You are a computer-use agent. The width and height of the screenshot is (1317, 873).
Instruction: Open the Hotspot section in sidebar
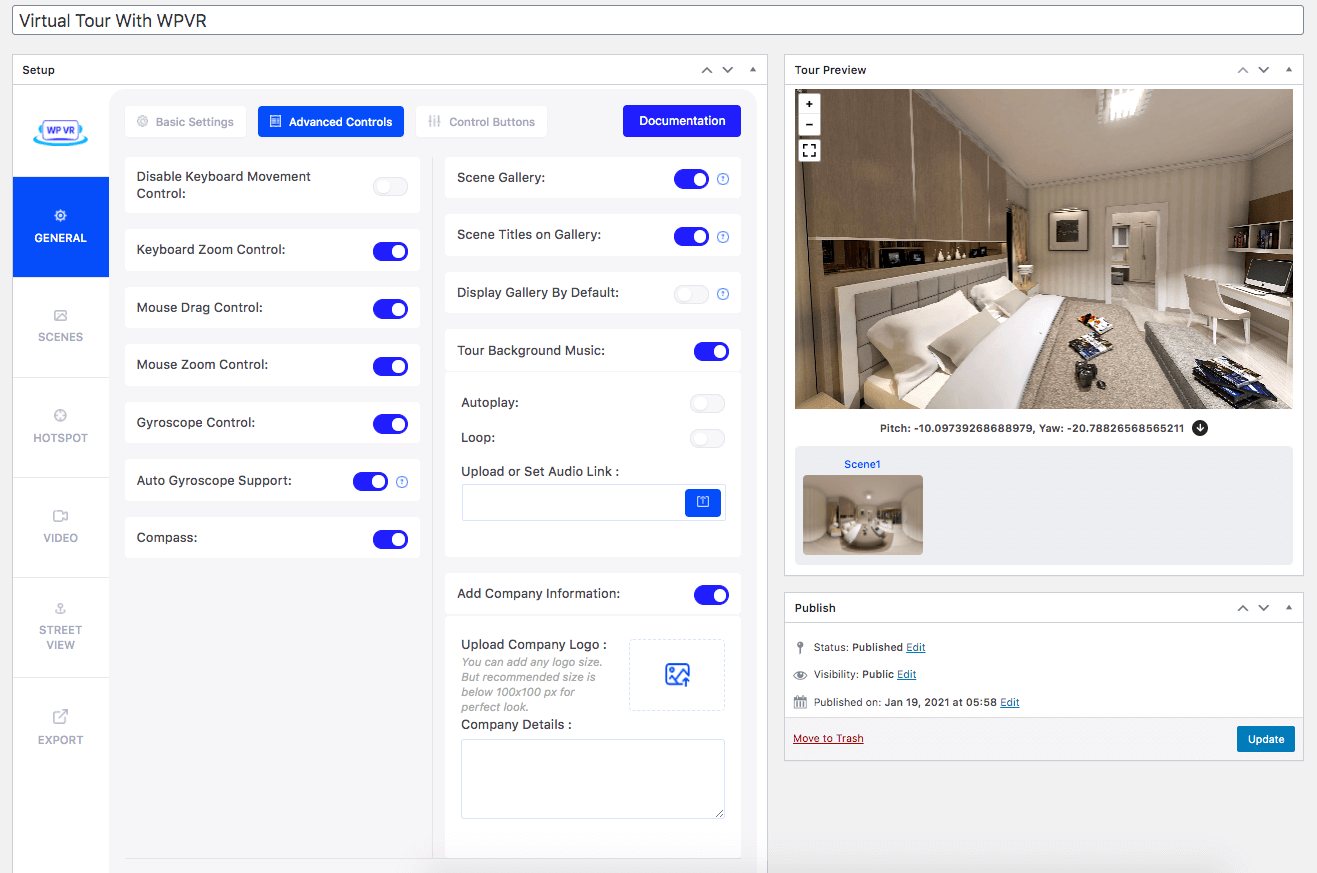60,427
